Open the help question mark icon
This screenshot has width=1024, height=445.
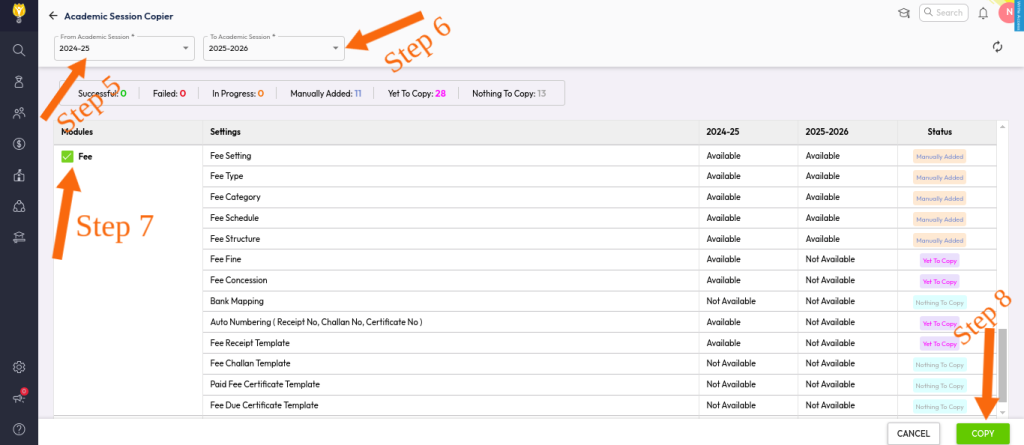pos(18,429)
